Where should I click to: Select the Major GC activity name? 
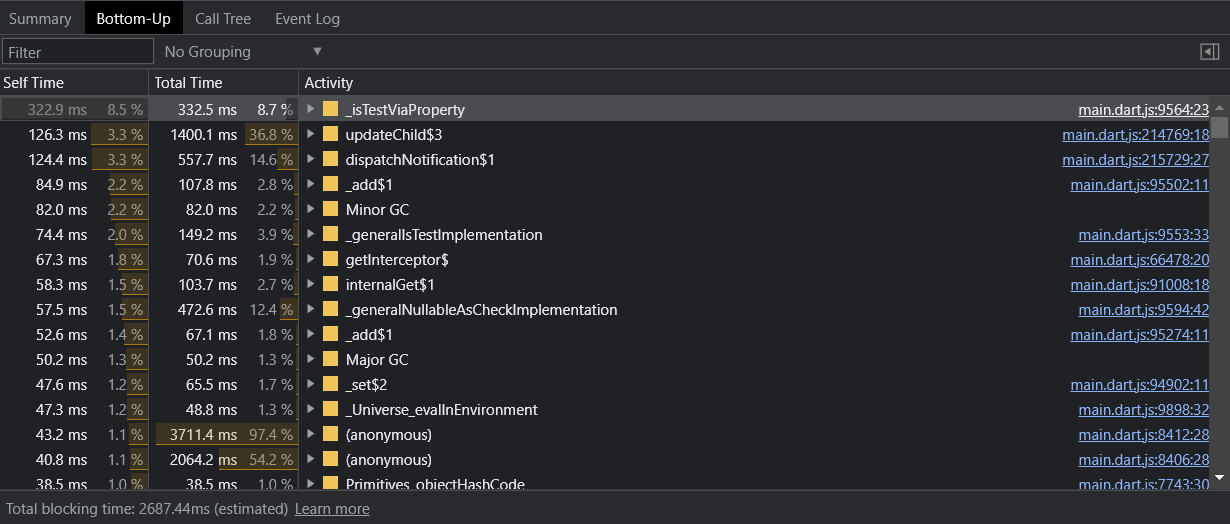coord(377,359)
